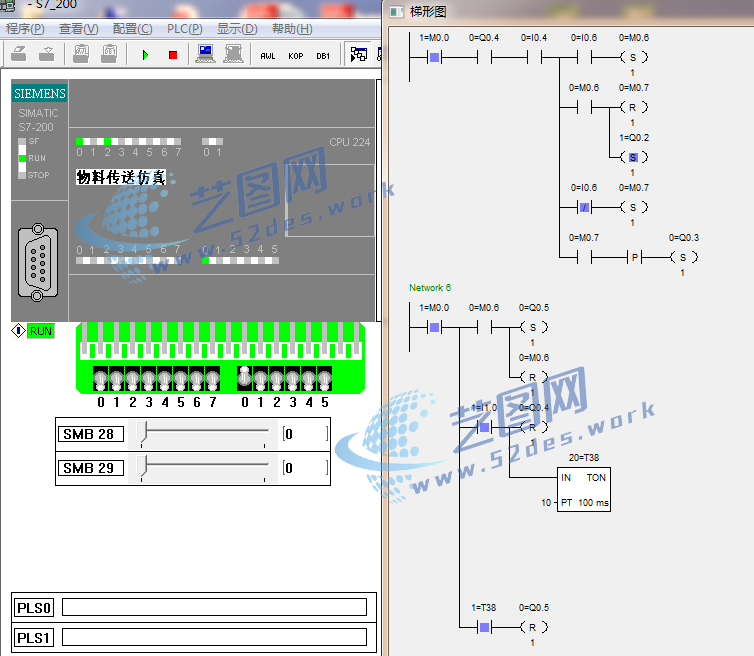
Task: Click the set coil under 0=Q0.3
Action: click(x=683, y=257)
